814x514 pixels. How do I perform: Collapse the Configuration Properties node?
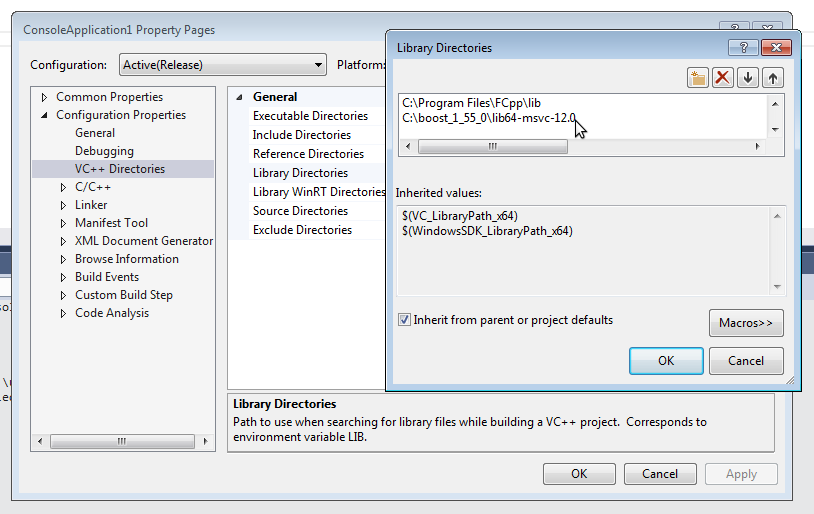click(44, 115)
